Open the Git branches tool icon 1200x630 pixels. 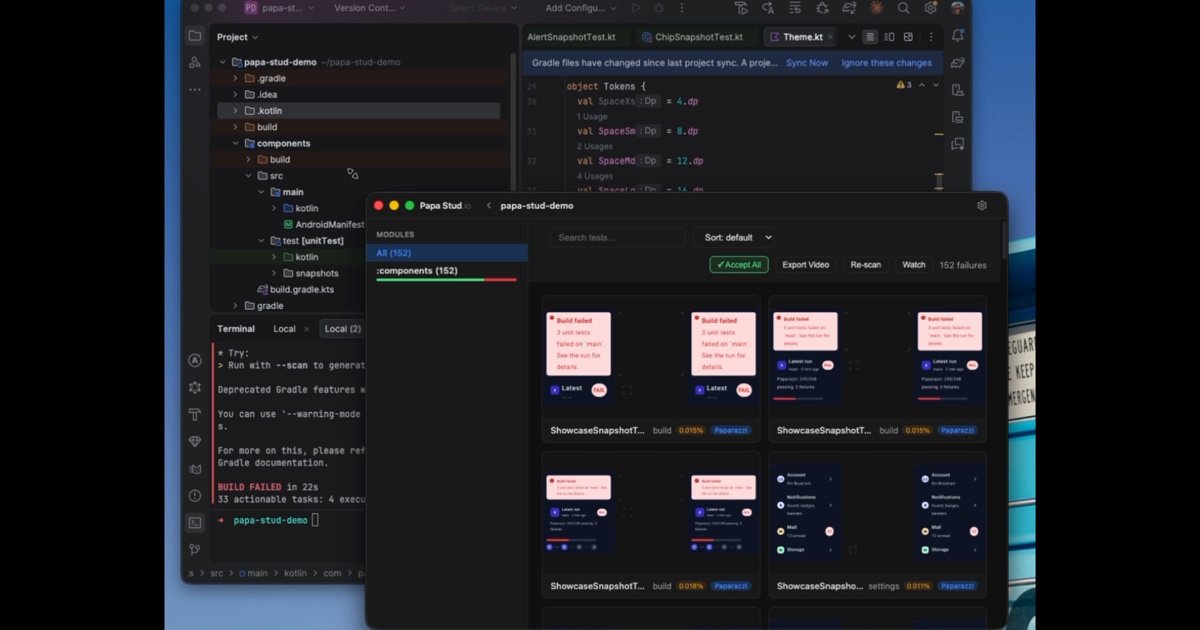click(x=195, y=549)
